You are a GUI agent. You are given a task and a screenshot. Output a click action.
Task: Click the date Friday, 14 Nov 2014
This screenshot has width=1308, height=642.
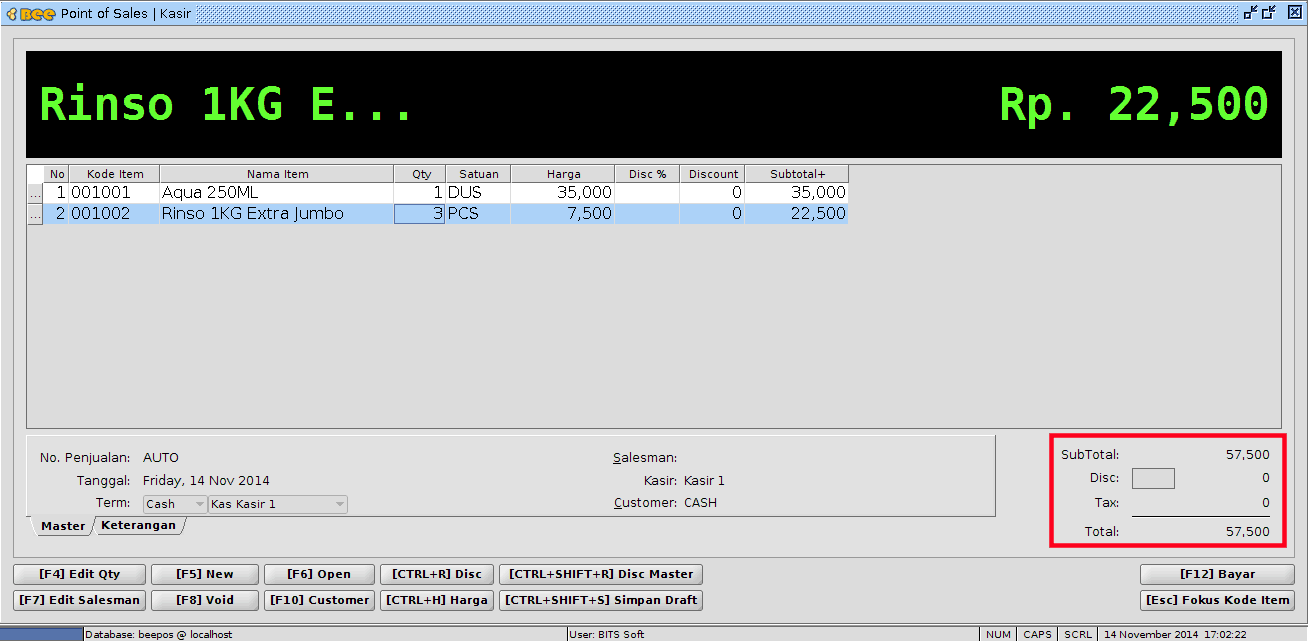[x=206, y=481]
